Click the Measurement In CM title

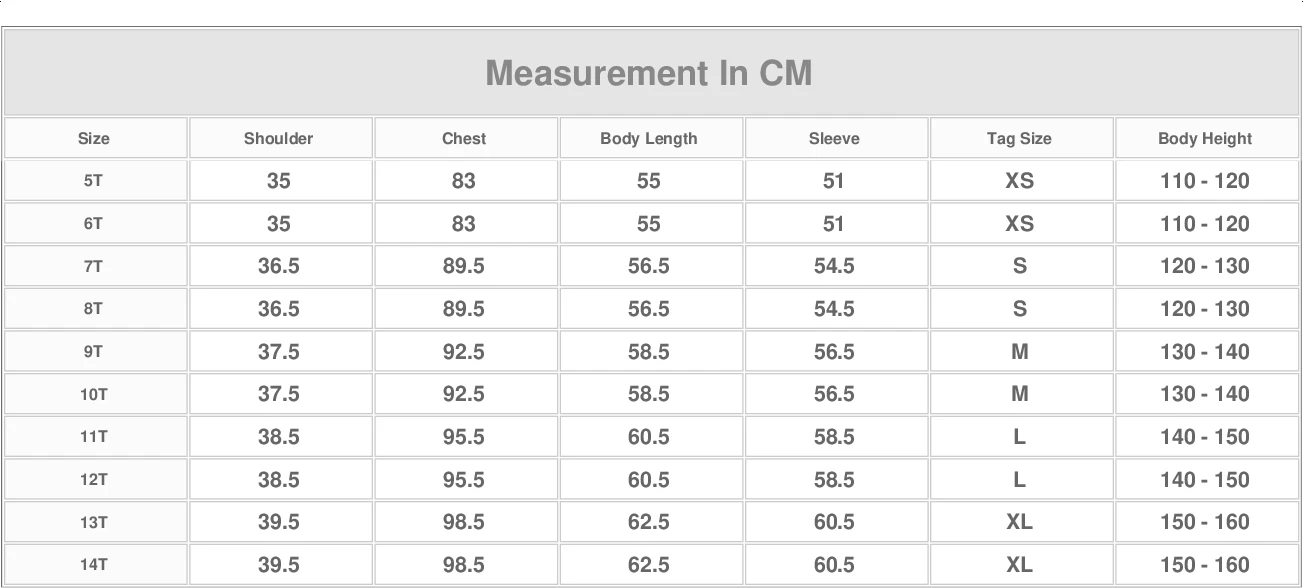tap(649, 73)
